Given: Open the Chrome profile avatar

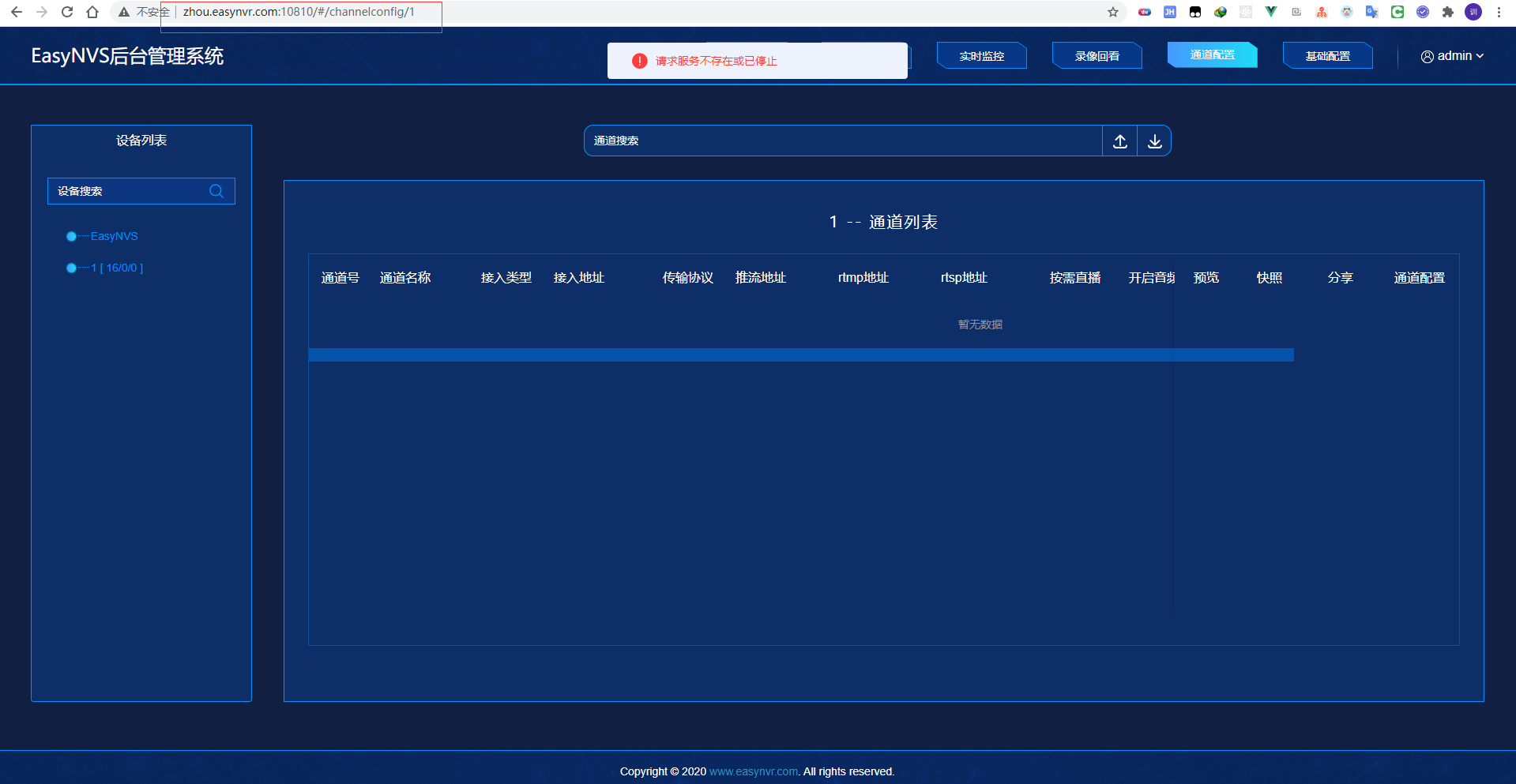Looking at the screenshot, I should click(1473, 12).
